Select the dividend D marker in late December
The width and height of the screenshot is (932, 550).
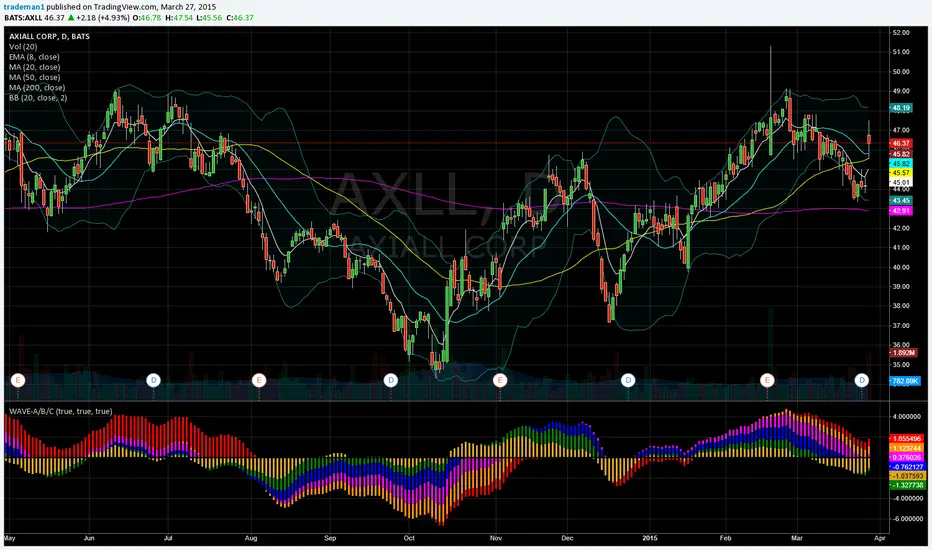click(x=628, y=380)
